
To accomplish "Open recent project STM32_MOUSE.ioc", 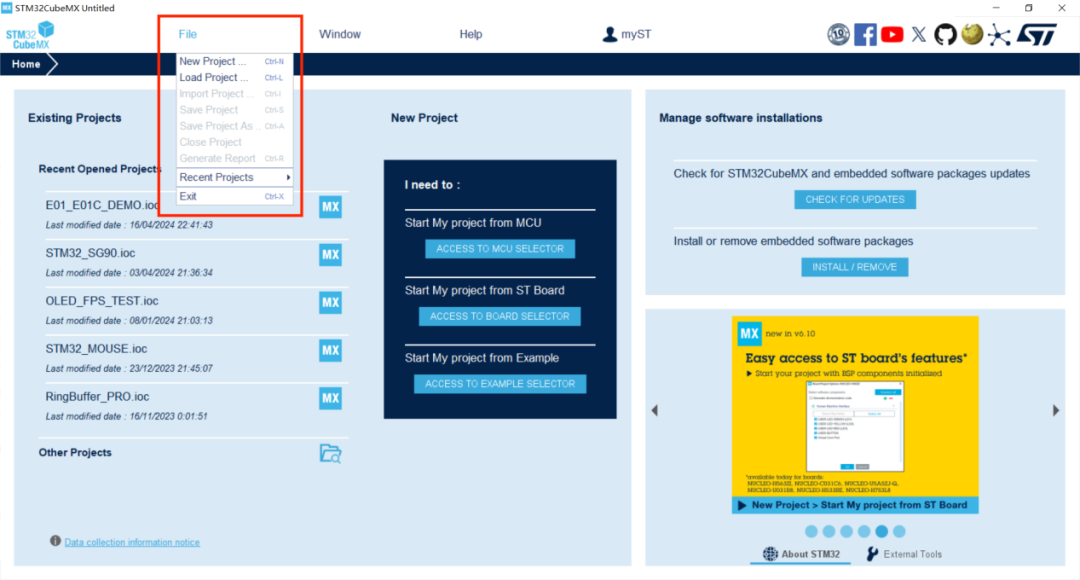I will [x=96, y=349].
